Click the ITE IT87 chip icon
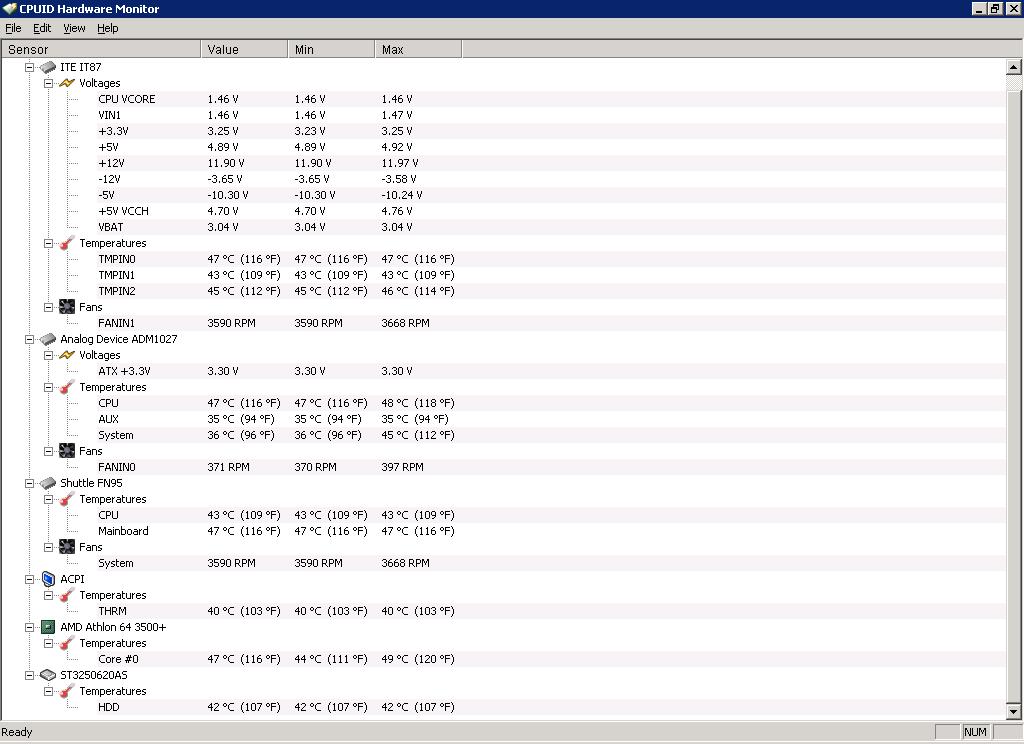This screenshot has height=744, width=1024. coord(48,67)
